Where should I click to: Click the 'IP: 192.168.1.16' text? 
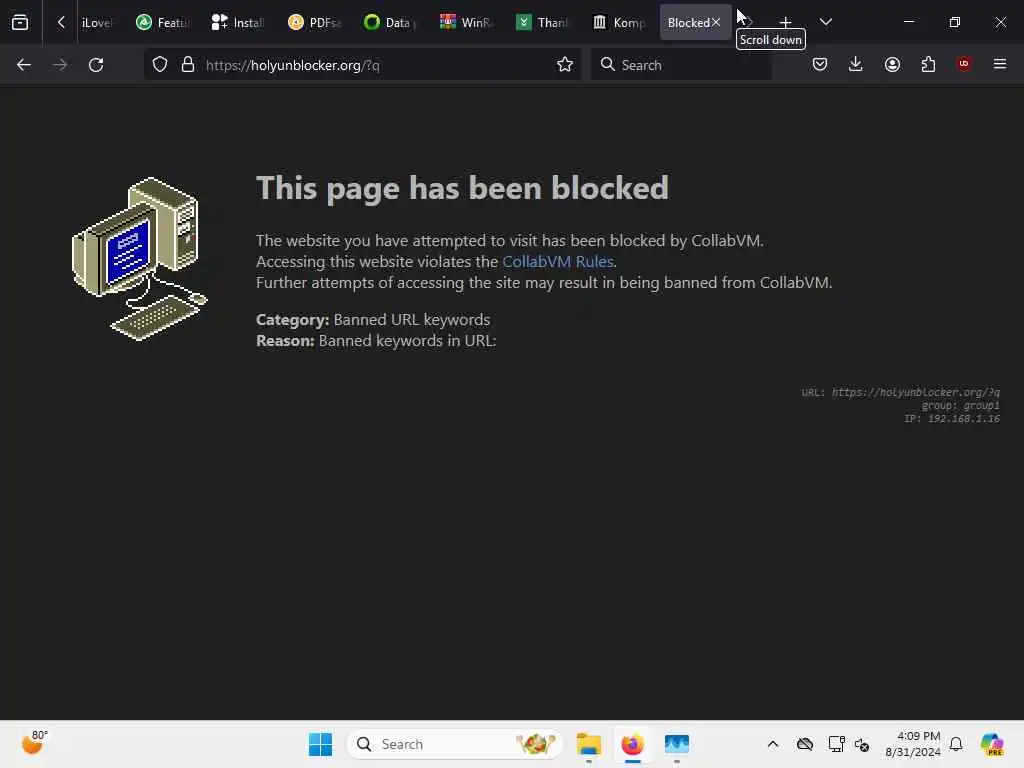point(952,419)
